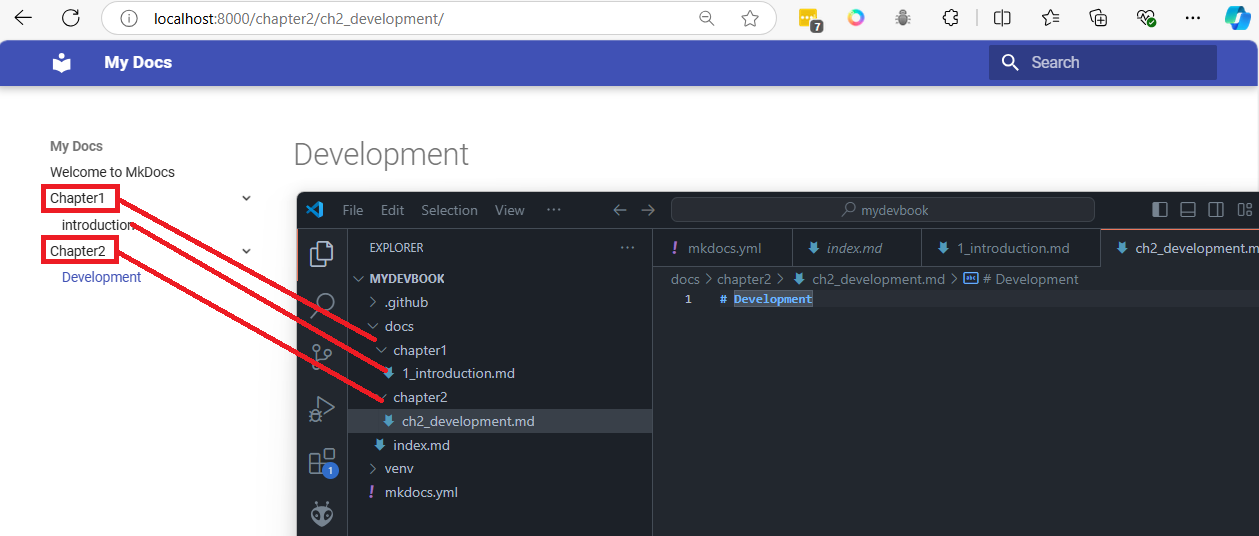Expand the venv folder in Explorer

pyautogui.click(x=398, y=468)
